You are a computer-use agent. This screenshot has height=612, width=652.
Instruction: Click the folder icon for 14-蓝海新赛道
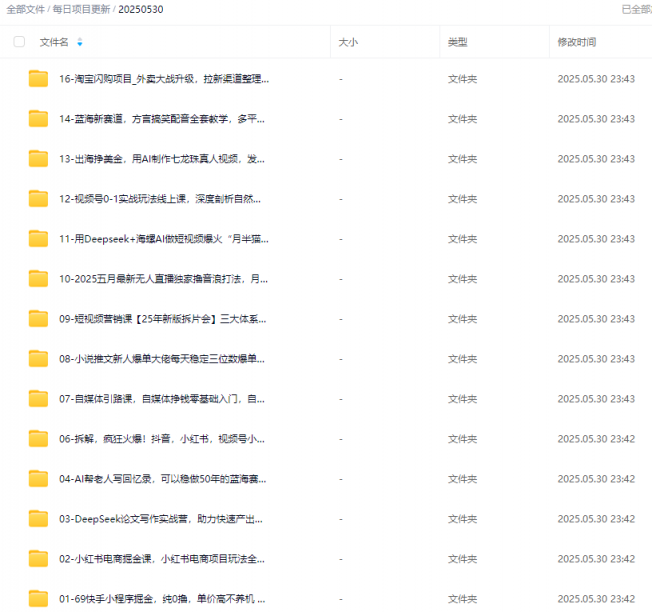pyautogui.click(x=38, y=119)
